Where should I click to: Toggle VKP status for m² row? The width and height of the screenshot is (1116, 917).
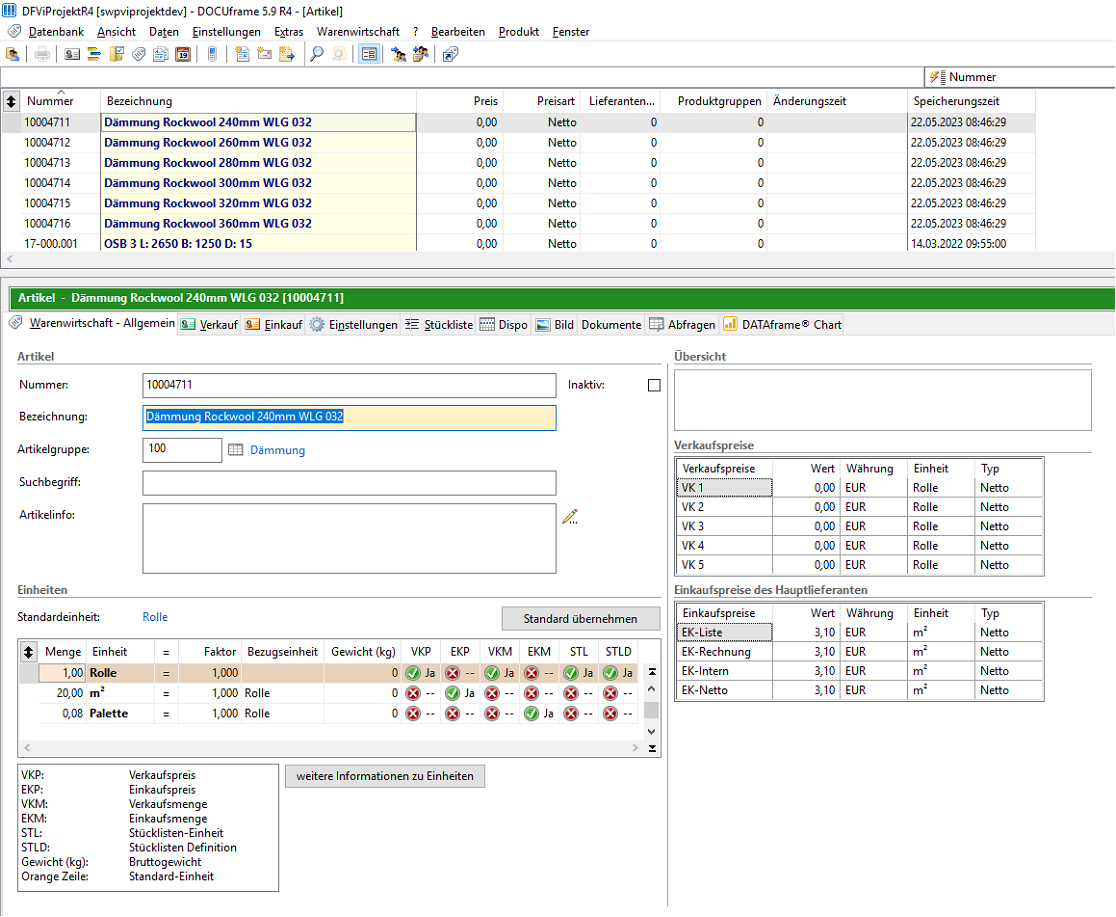click(413, 693)
